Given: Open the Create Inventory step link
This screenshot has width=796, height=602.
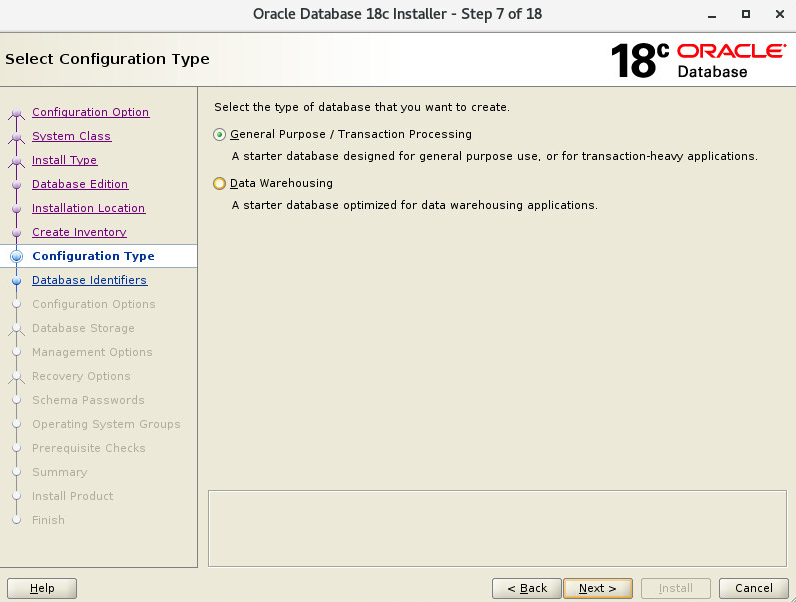Looking at the screenshot, I should coord(79,232).
